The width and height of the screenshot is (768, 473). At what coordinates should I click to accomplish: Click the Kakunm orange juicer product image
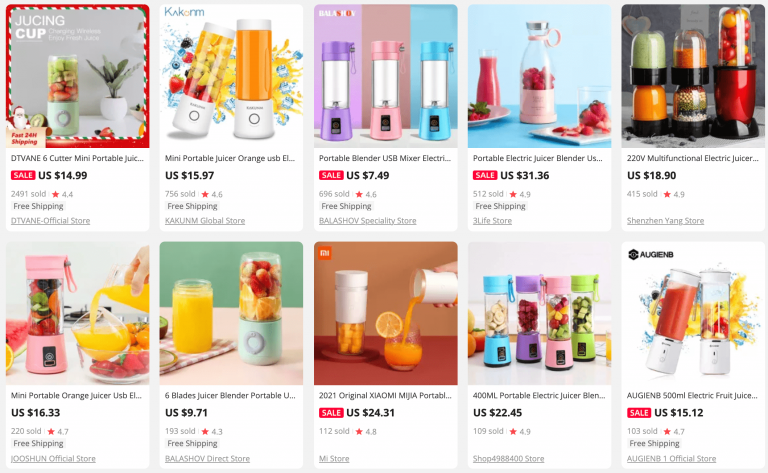231,76
